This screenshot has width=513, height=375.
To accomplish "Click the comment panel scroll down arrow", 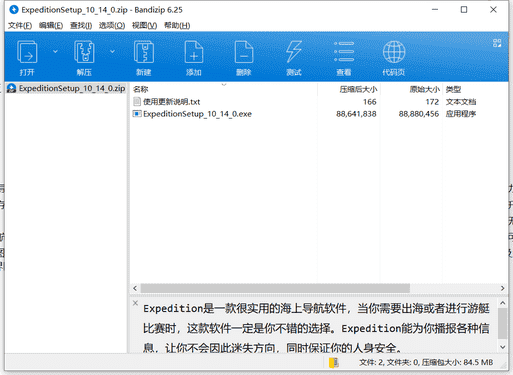I will click(503, 347).
